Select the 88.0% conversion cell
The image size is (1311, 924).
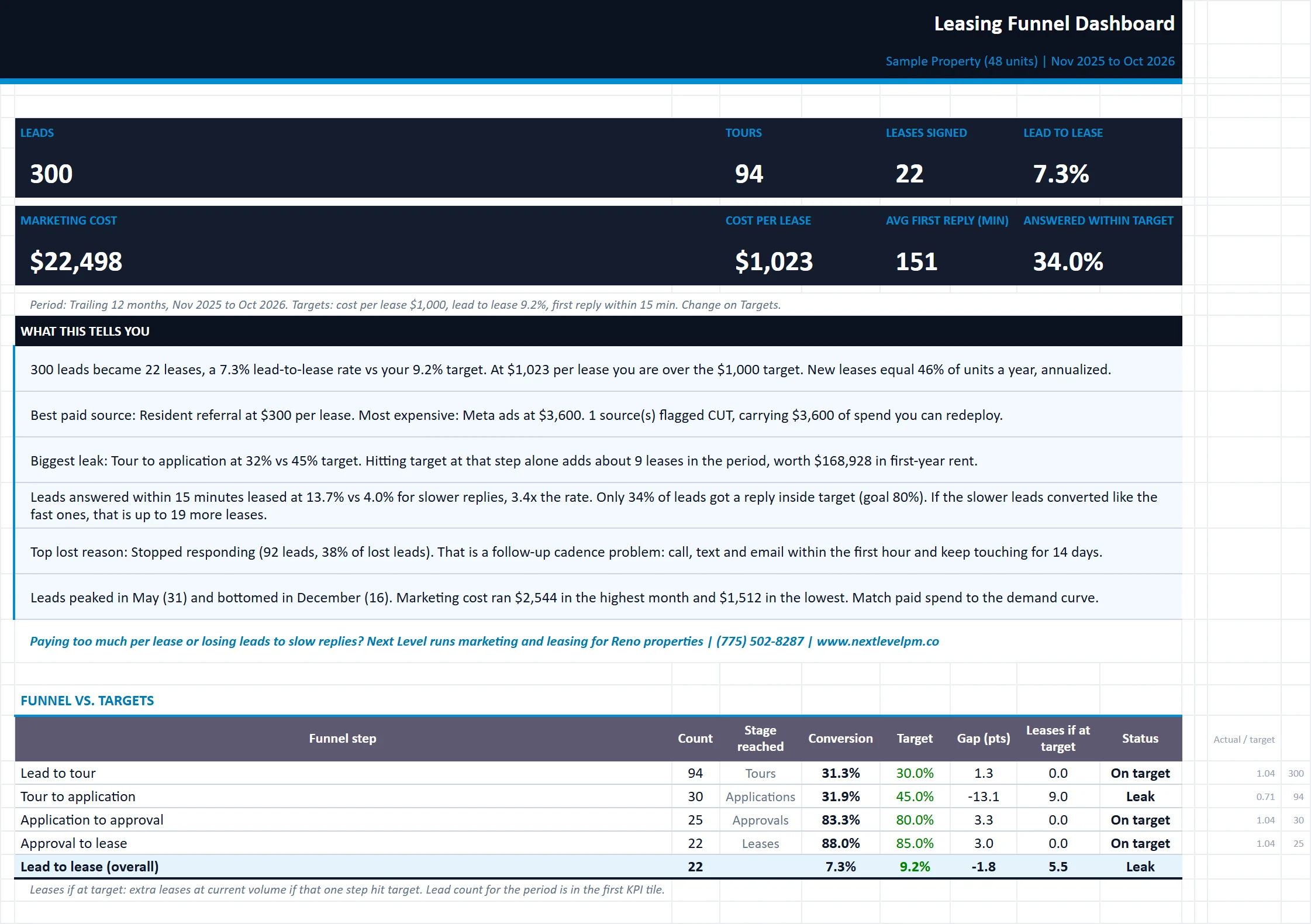tap(840, 843)
